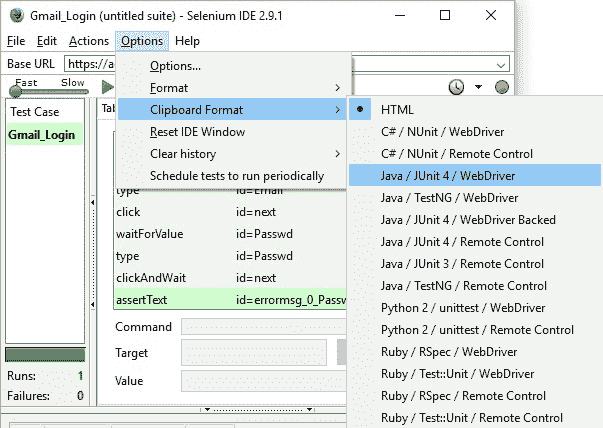The height and width of the screenshot is (428, 603).
Task: Select Java / JUnit 4 / WebDriver format
Action: click(475, 175)
